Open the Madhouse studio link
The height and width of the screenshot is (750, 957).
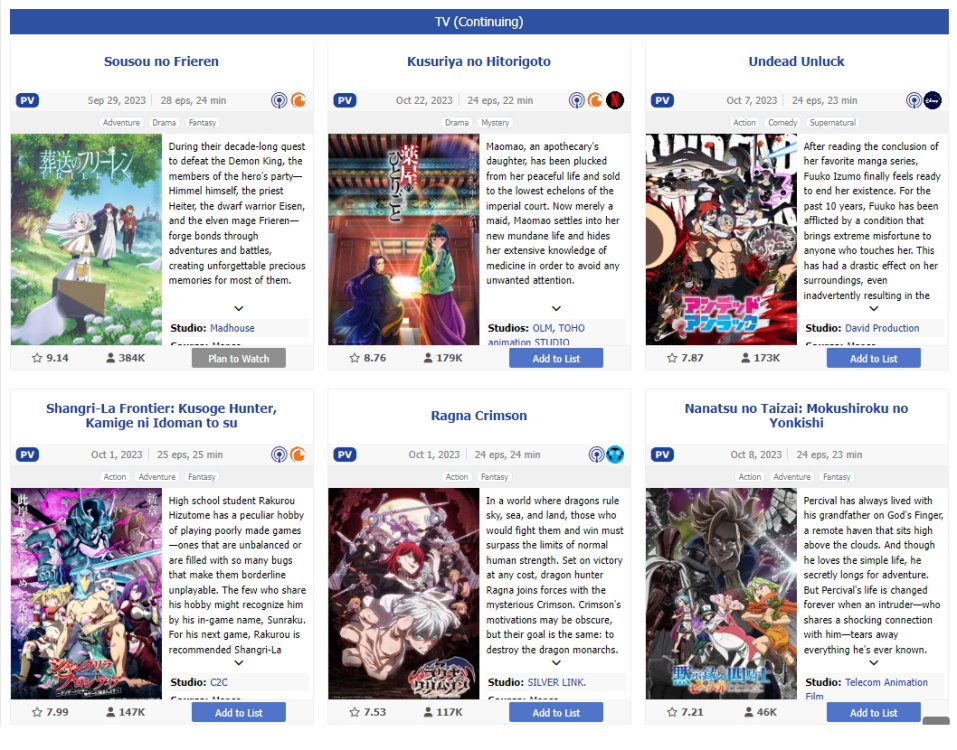pyautogui.click(x=233, y=328)
